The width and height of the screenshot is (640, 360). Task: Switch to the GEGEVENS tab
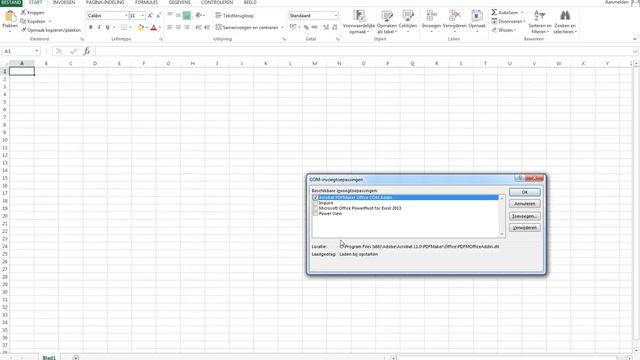click(x=180, y=2)
